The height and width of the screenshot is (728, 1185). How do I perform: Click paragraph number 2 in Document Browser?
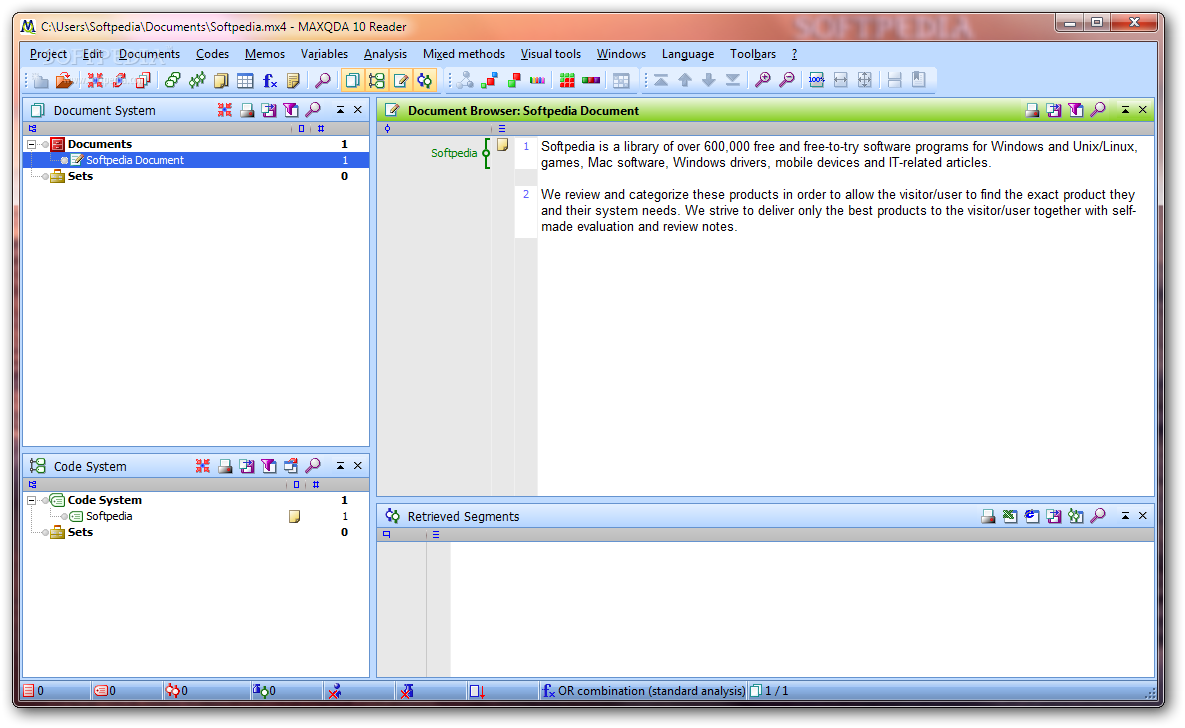tap(526, 194)
